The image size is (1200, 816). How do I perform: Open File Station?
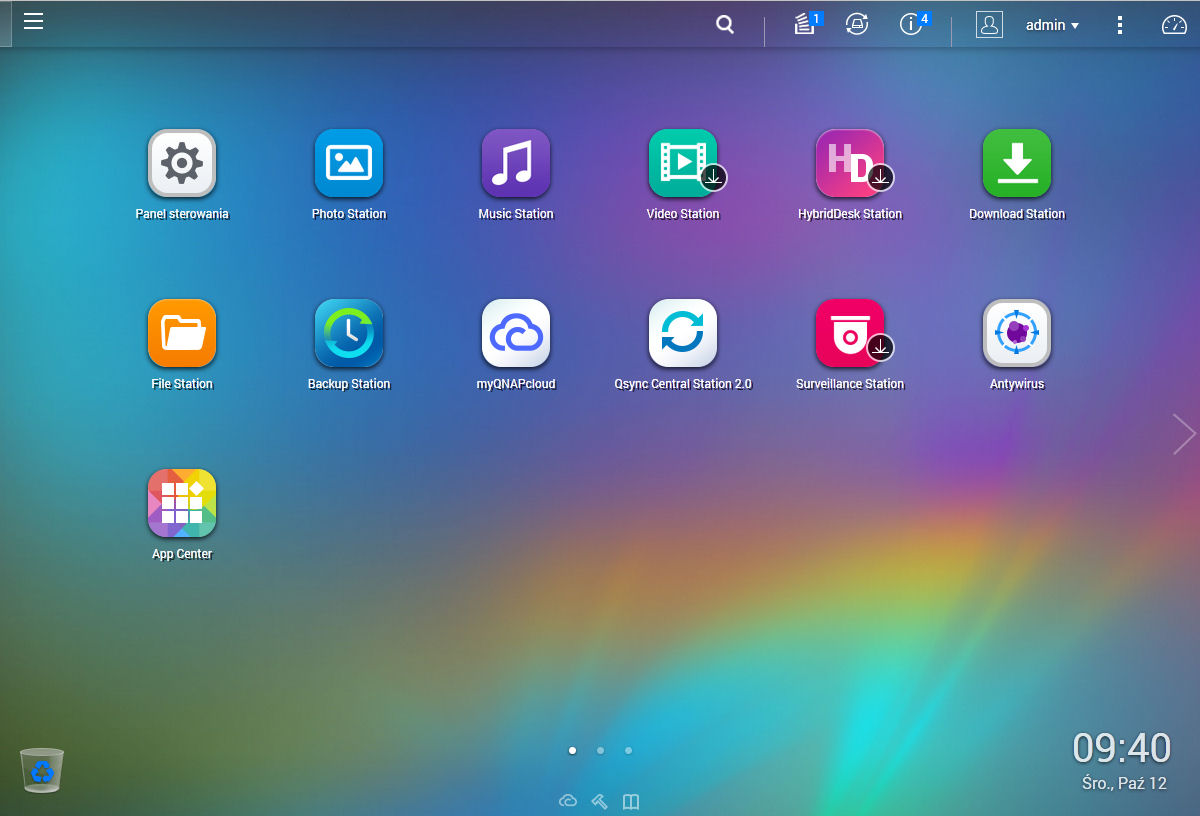click(x=182, y=333)
